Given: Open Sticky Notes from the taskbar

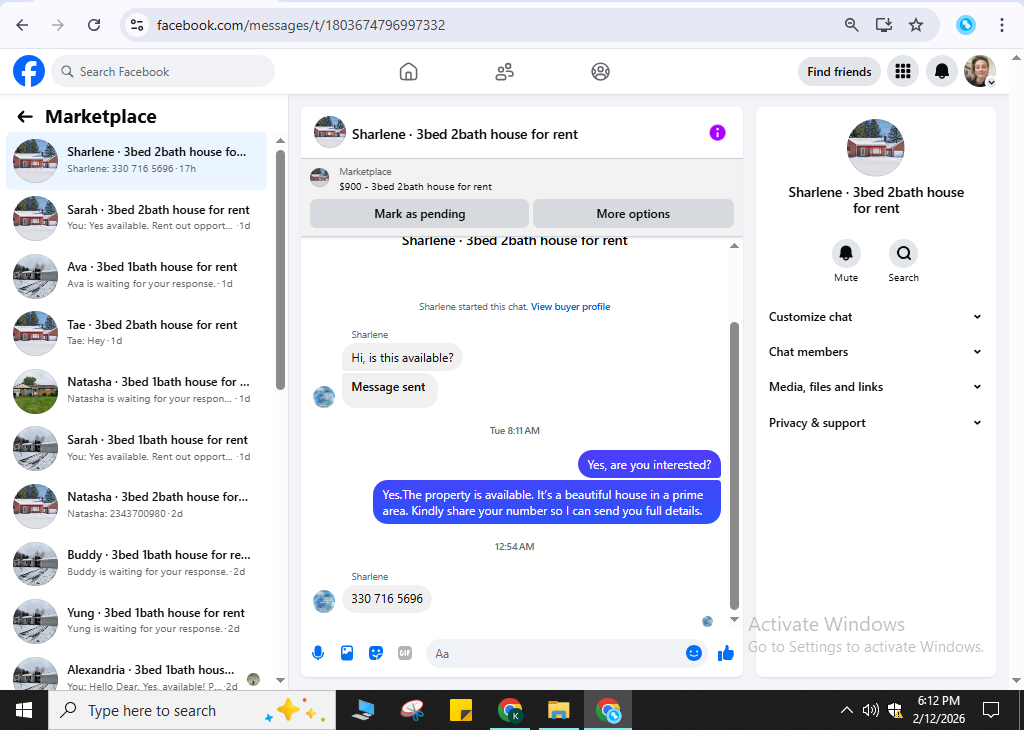Looking at the screenshot, I should 461,710.
